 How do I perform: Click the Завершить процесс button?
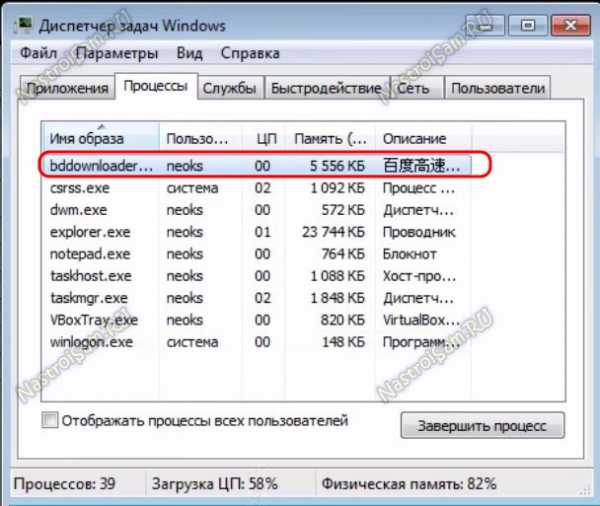483,425
